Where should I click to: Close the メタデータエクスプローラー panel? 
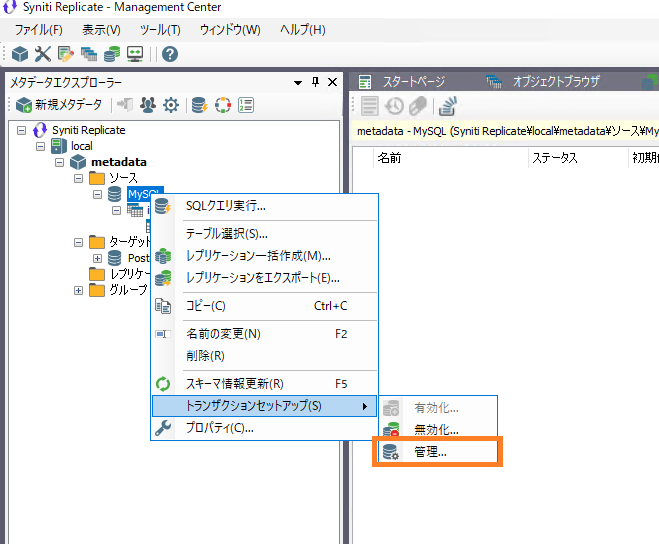332,82
